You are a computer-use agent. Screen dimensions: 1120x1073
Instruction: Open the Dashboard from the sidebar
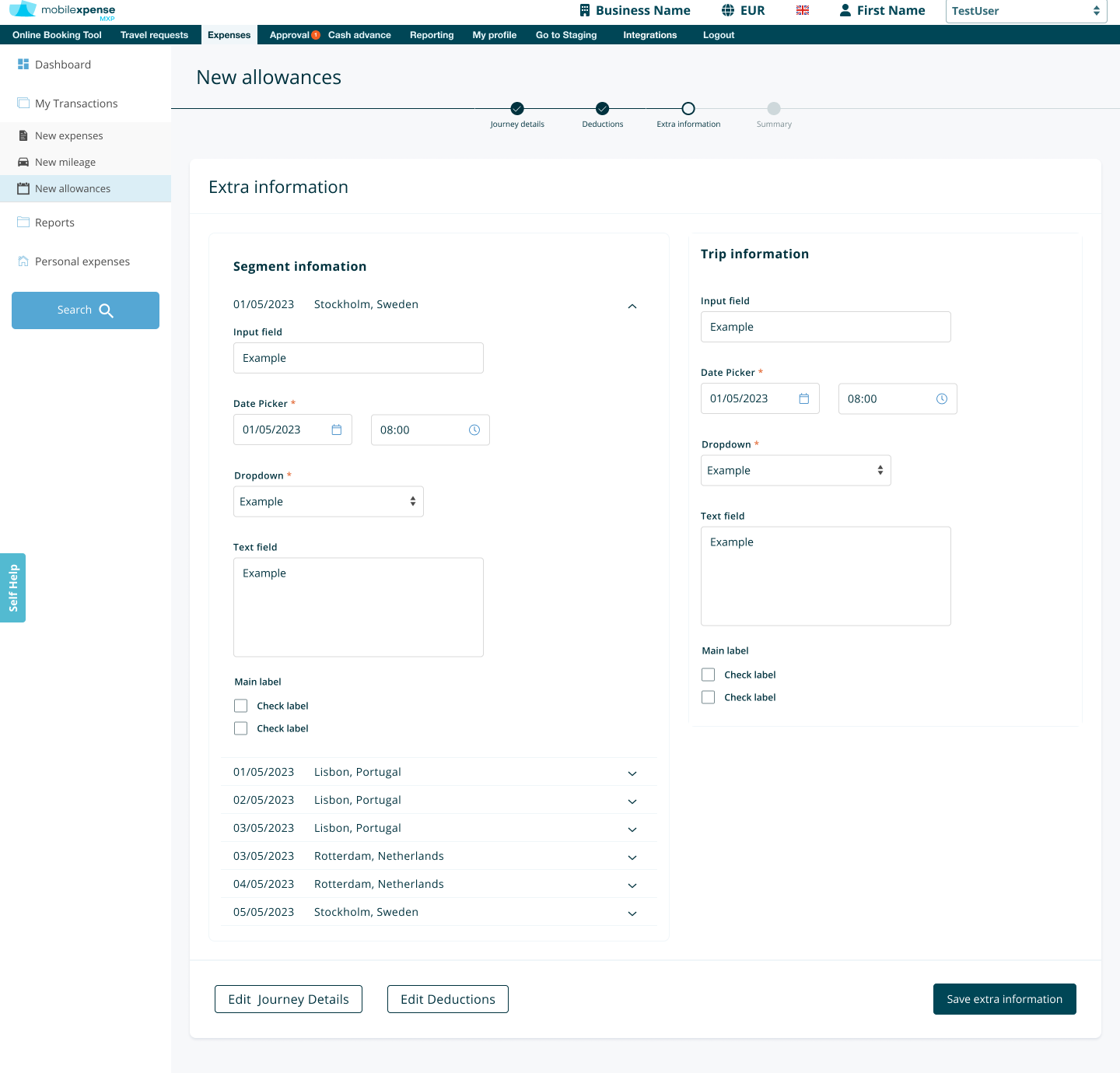click(x=63, y=64)
